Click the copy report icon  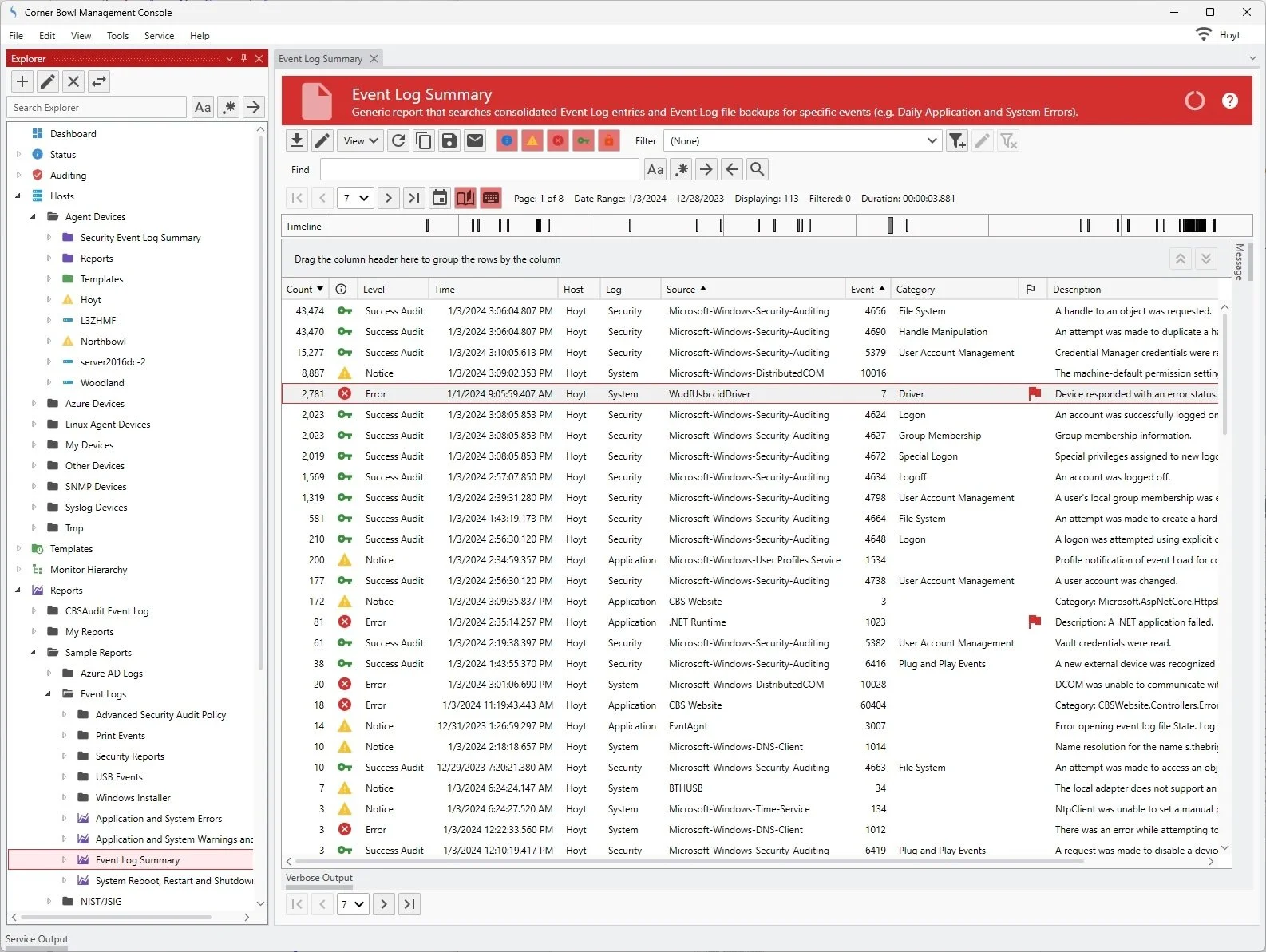click(x=424, y=140)
